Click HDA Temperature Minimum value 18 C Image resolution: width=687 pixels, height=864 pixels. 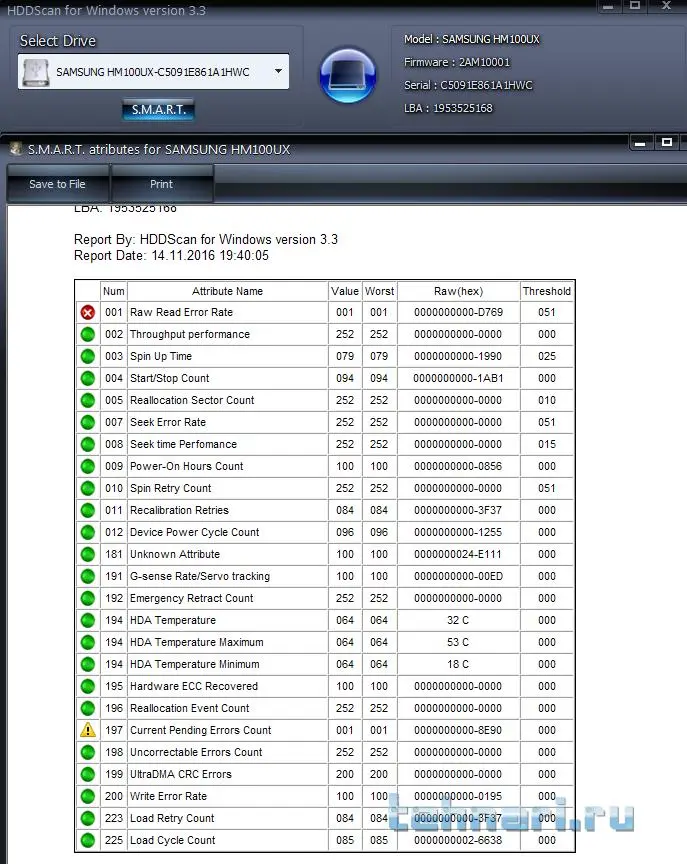(x=458, y=665)
